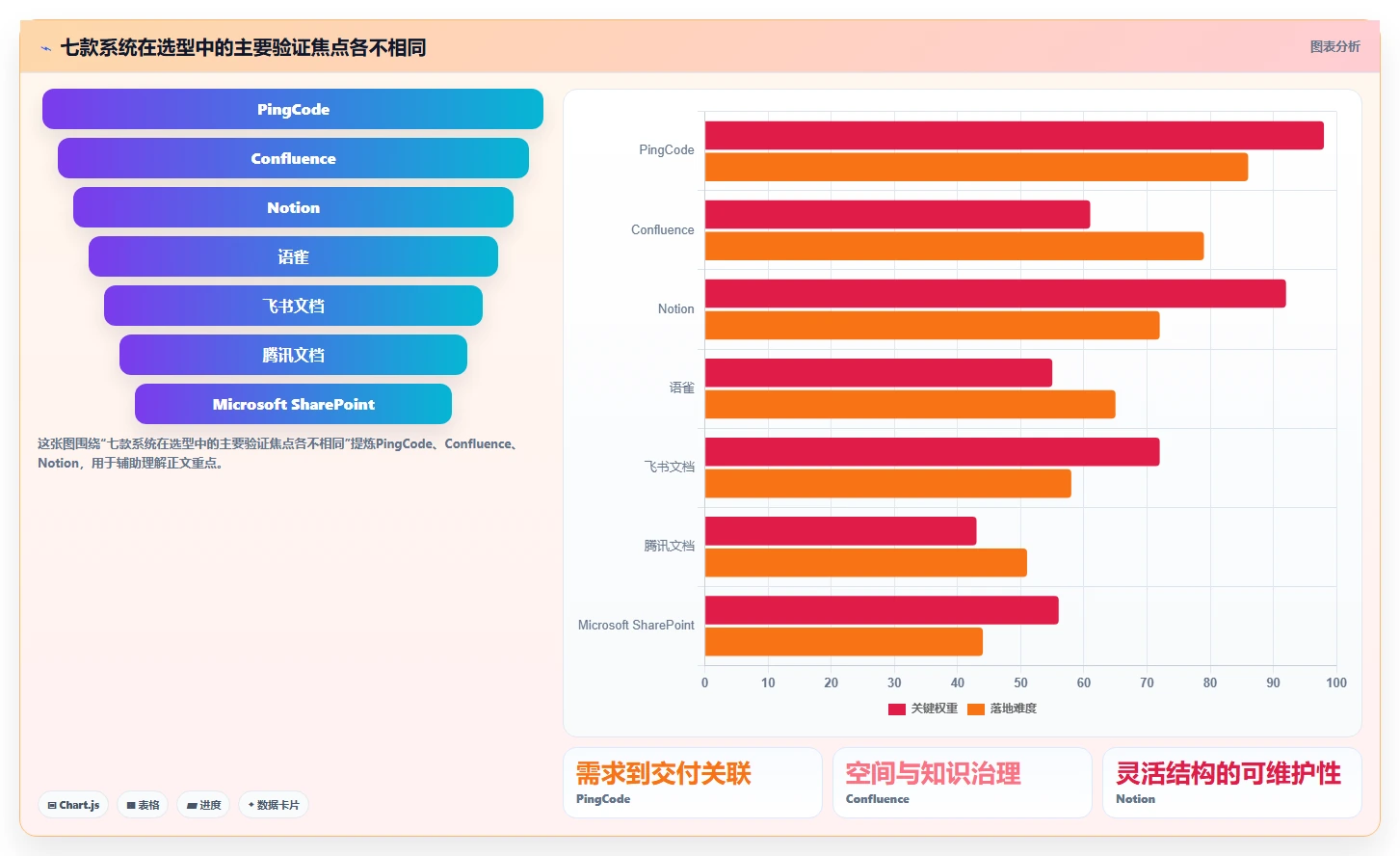This screenshot has height=856, width=1400.
Task: Select the PingCode funnel bar
Action: 293,109
